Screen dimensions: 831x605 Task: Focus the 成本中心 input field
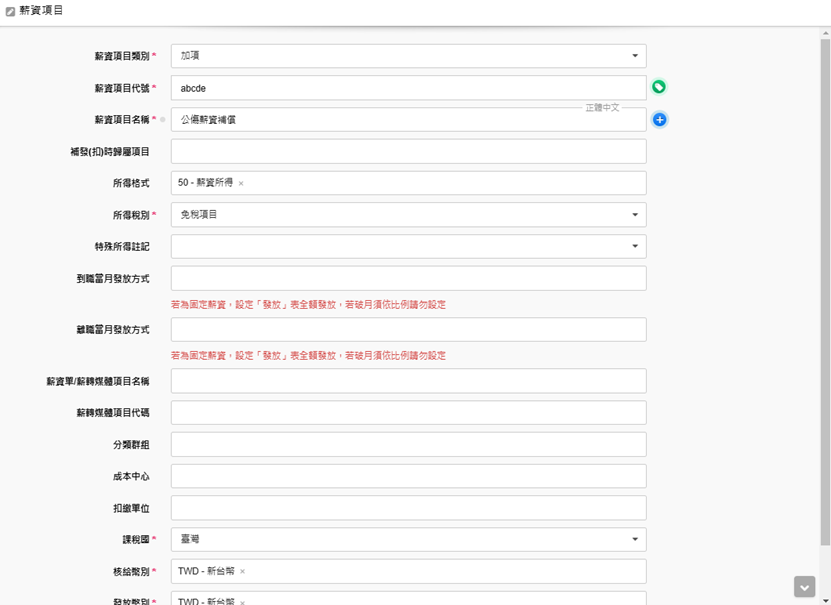click(x=408, y=476)
